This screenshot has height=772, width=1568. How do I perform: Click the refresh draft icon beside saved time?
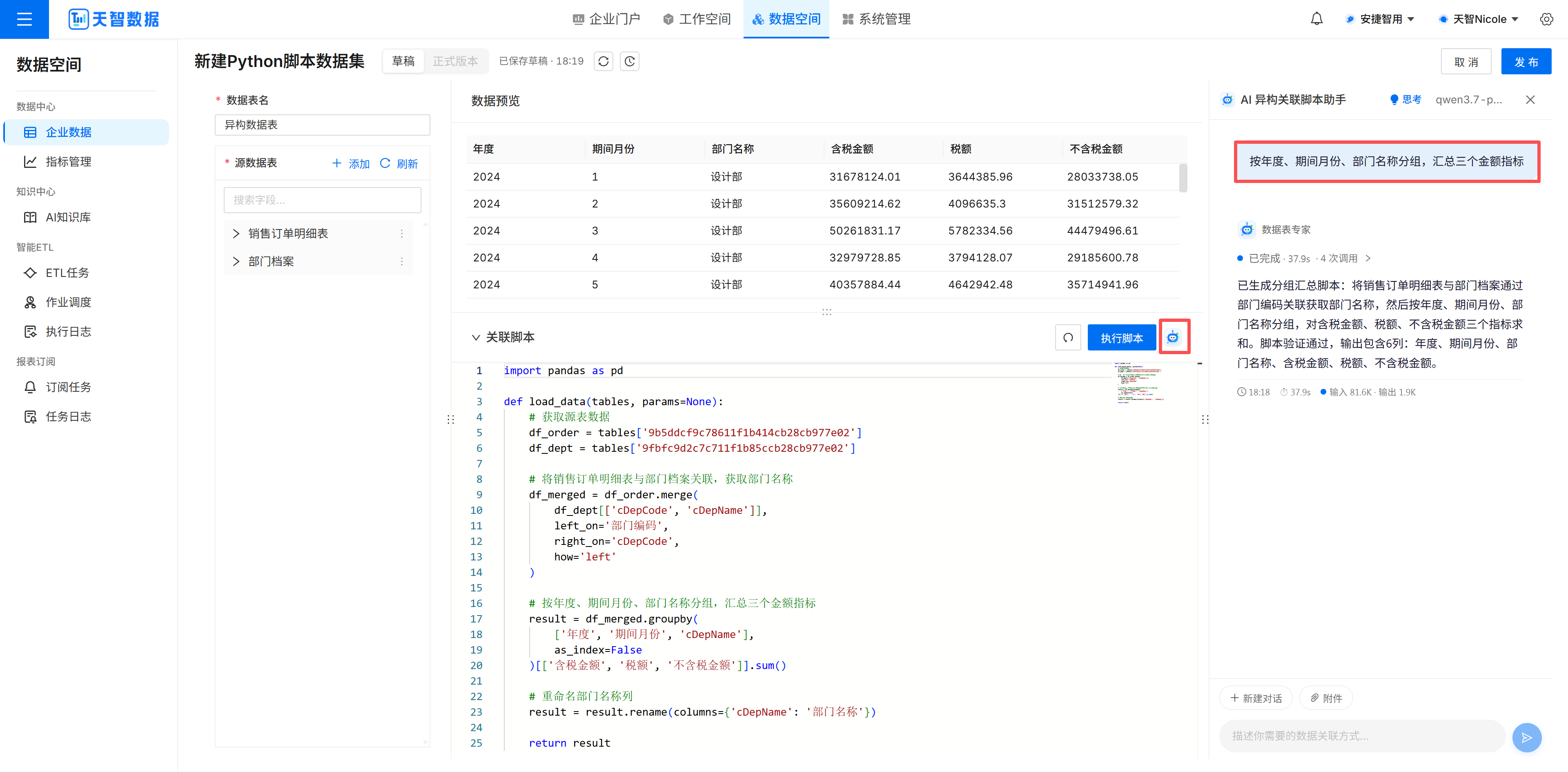point(603,62)
